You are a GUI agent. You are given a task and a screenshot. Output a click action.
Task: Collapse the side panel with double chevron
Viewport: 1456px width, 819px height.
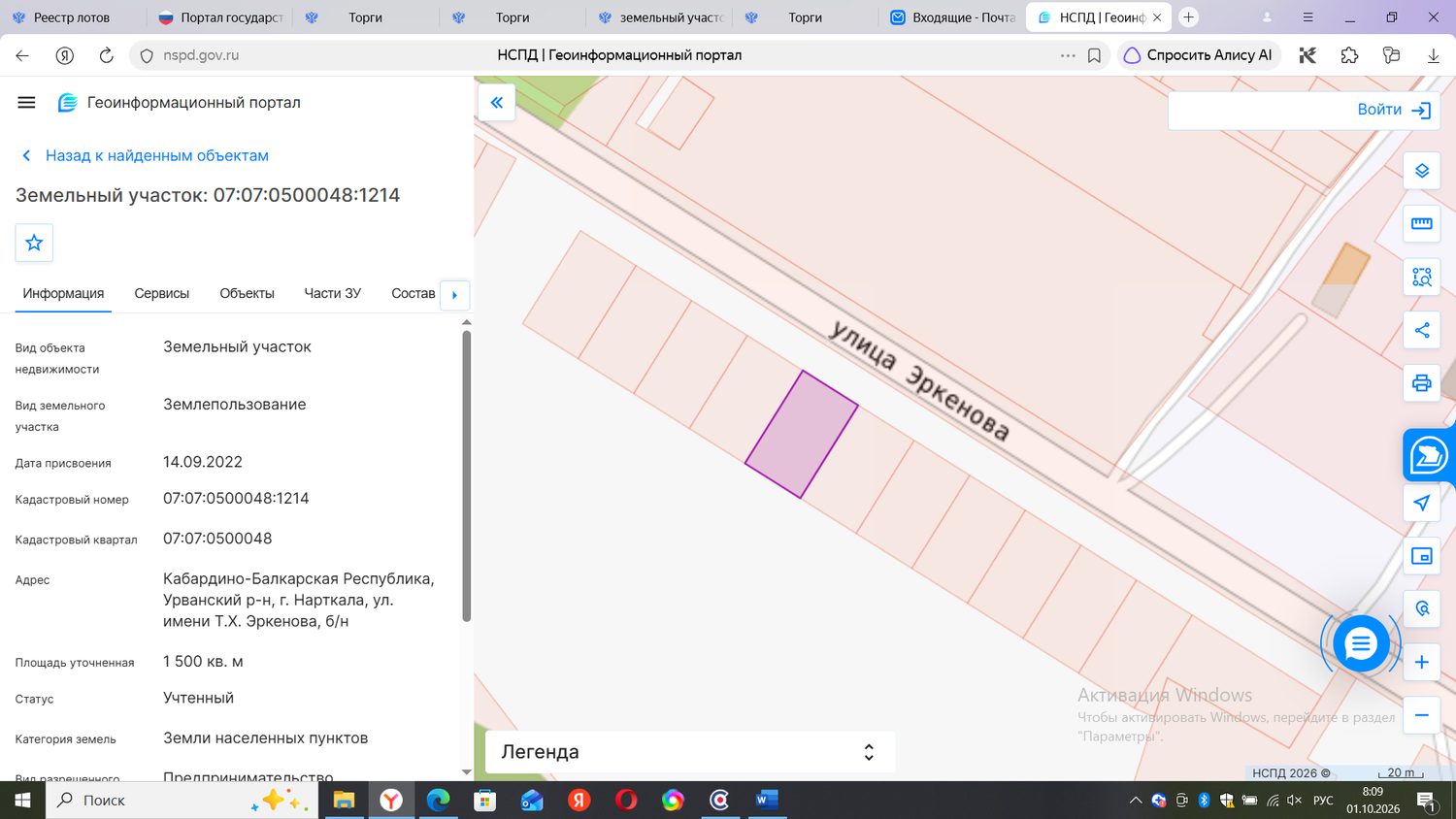pos(496,102)
